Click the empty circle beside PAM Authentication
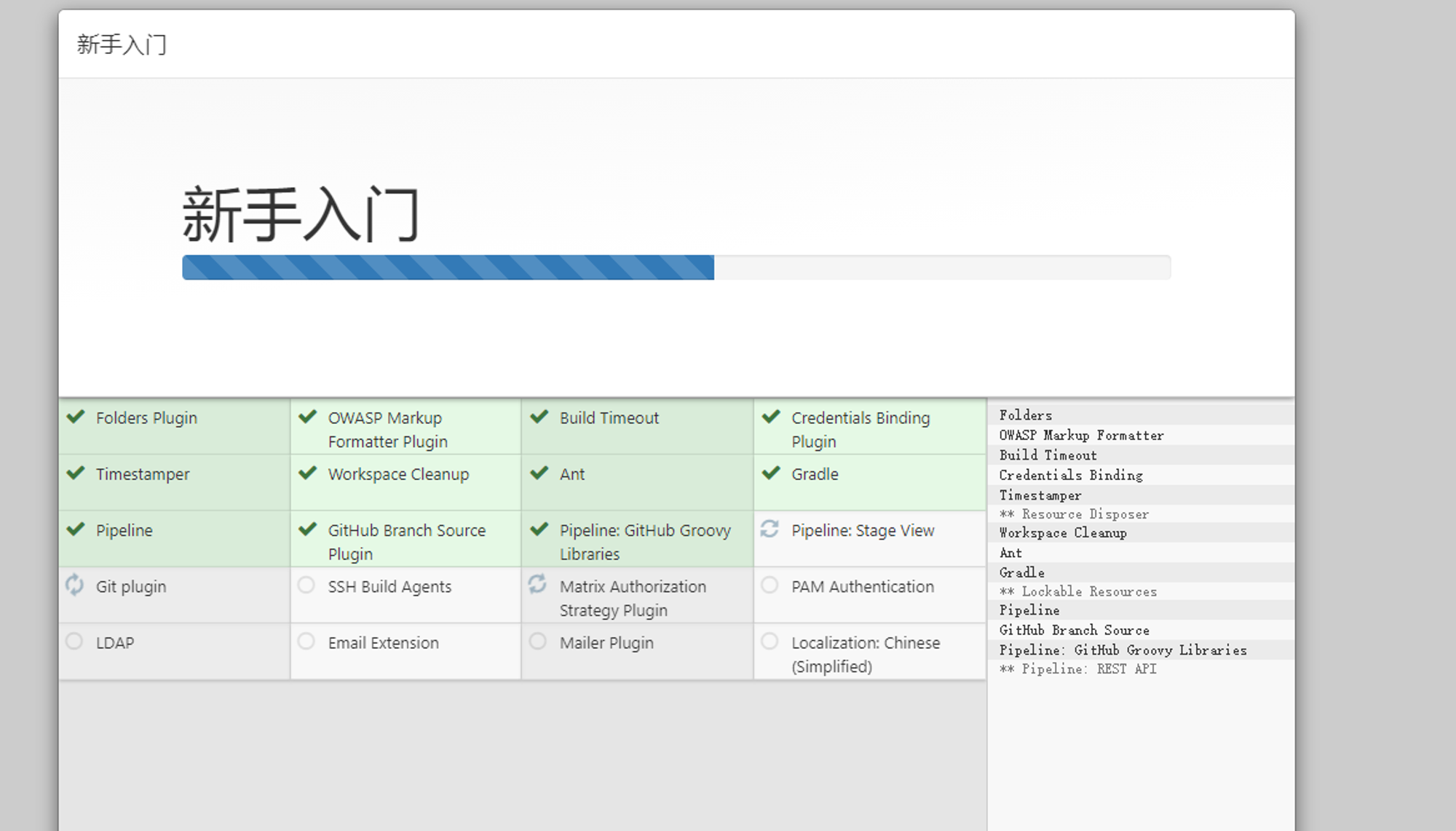This screenshot has width=1456, height=831. tap(769, 585)
